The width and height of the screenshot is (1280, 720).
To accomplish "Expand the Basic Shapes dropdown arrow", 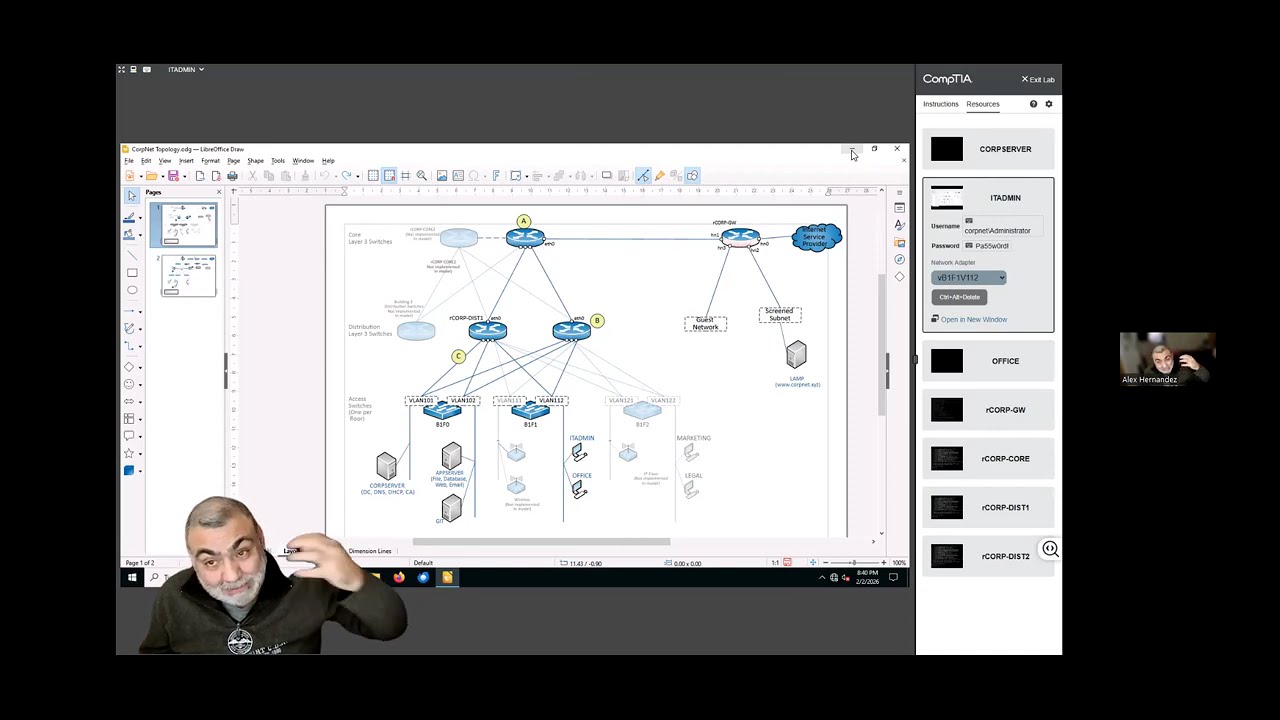I will tap(140, 367).
